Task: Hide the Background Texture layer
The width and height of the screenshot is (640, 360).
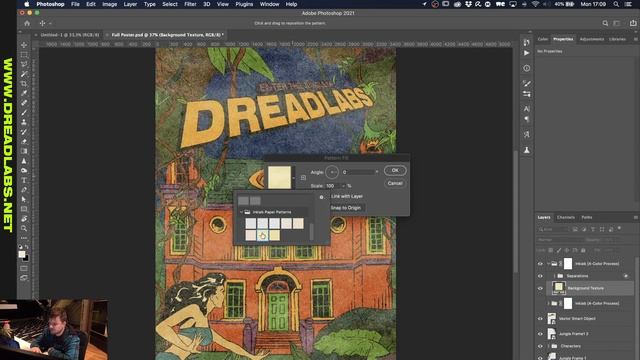Action: coord(540,288)
